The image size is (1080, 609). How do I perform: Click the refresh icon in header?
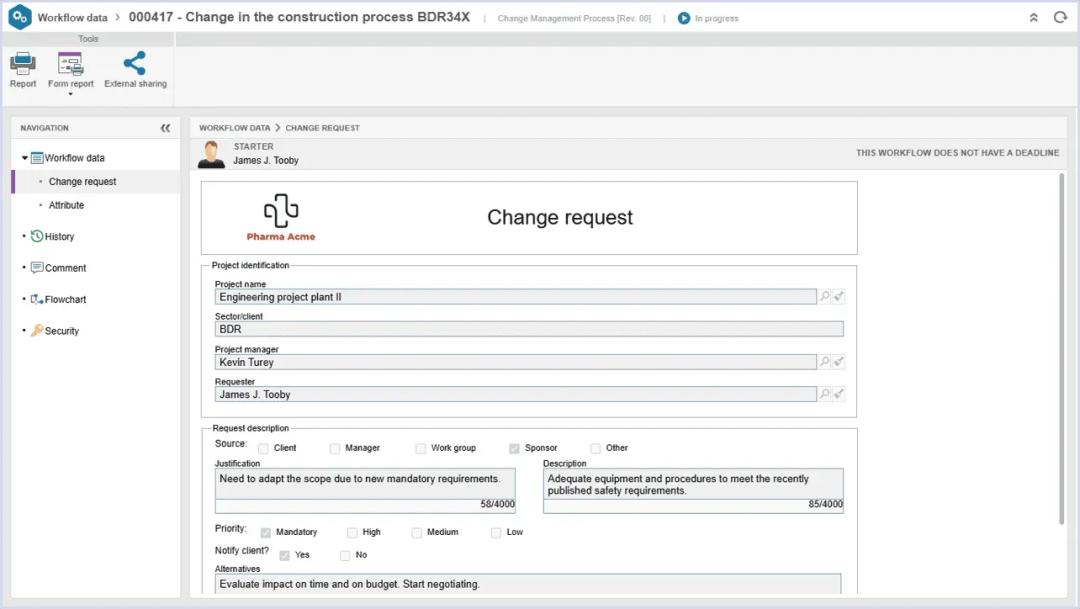[1060, 18]
